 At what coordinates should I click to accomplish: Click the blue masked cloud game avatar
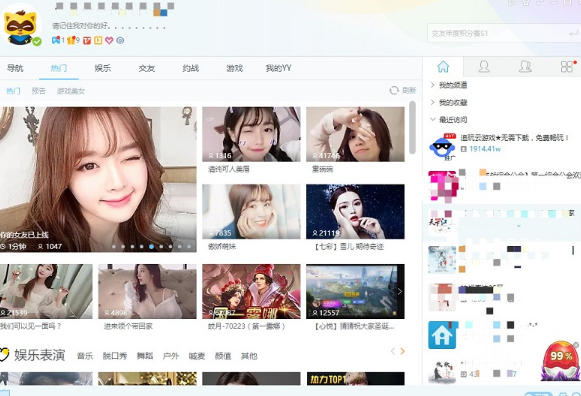point(442,147)
